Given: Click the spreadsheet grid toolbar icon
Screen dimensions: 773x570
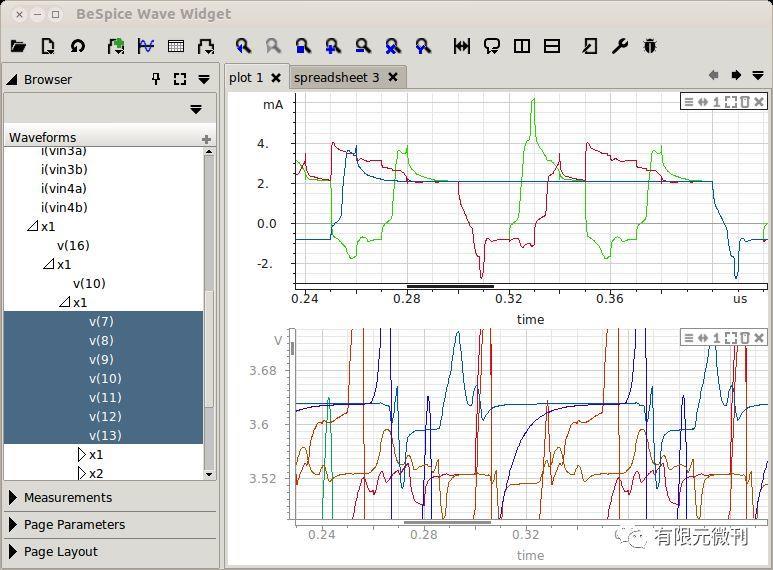Looking at the screenshot, I should point(176,46).
